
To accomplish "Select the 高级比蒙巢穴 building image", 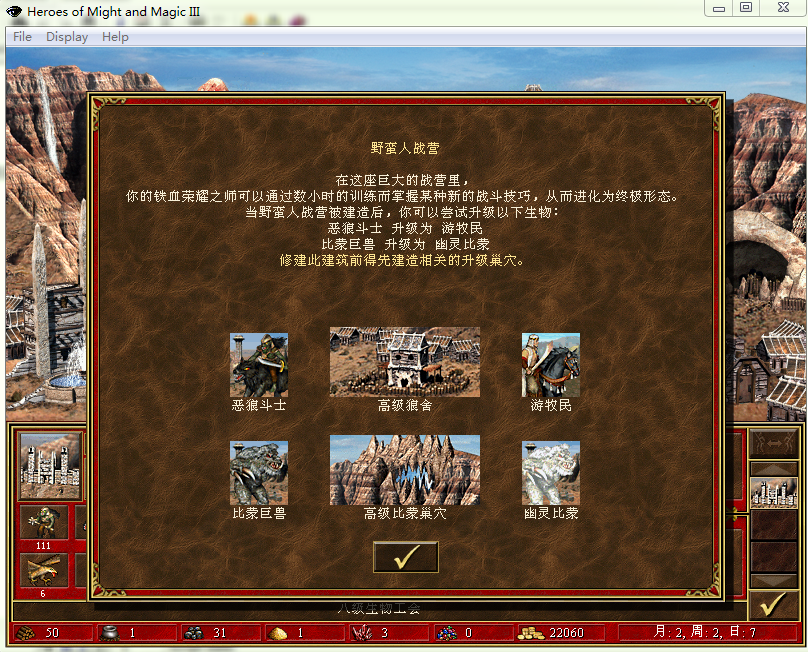I will click(405, 470).
